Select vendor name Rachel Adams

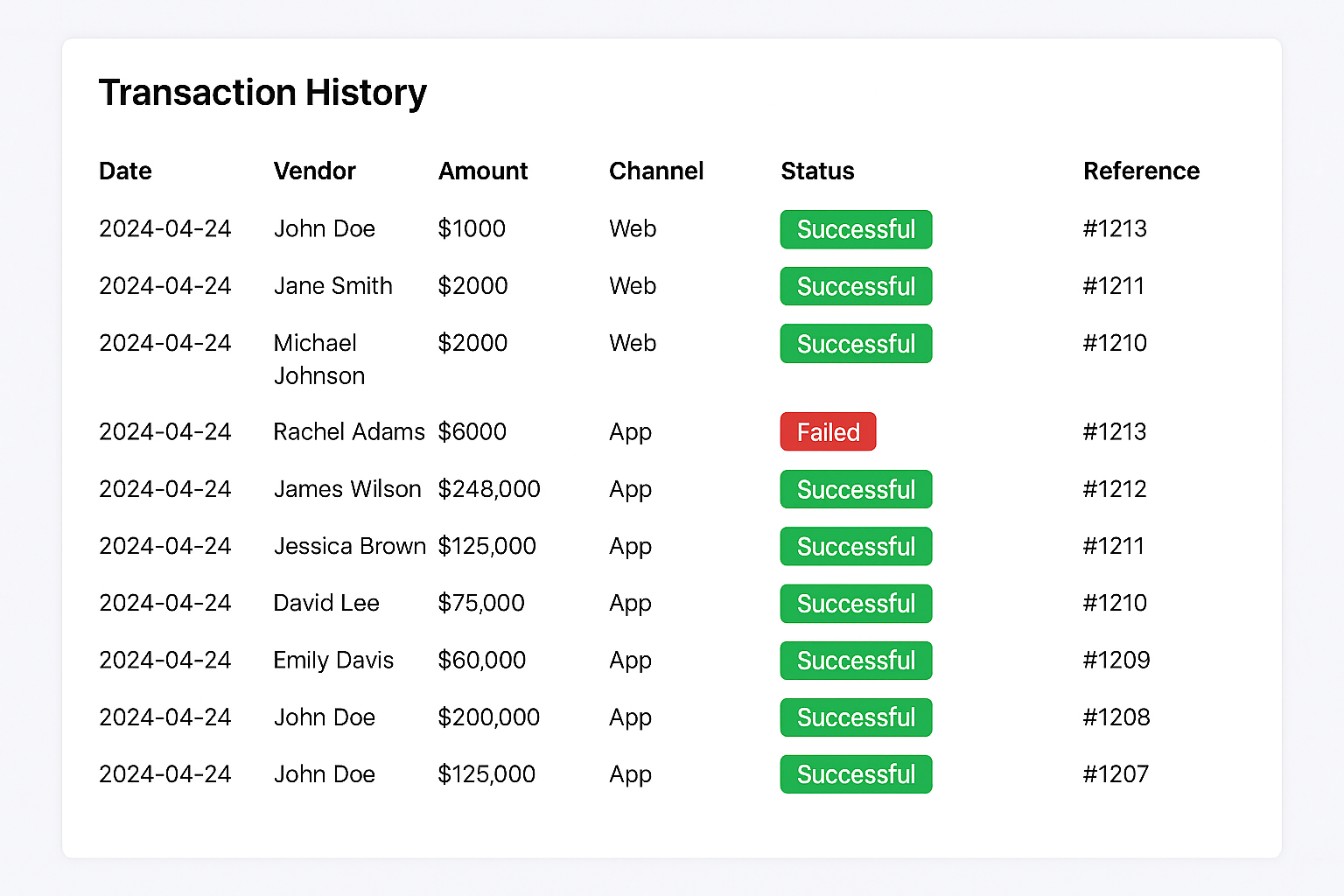tap(349, 431)
